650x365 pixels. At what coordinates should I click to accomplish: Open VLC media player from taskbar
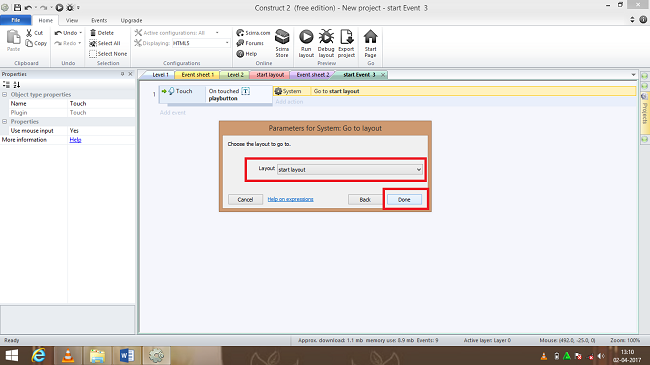tap(68, 355)
